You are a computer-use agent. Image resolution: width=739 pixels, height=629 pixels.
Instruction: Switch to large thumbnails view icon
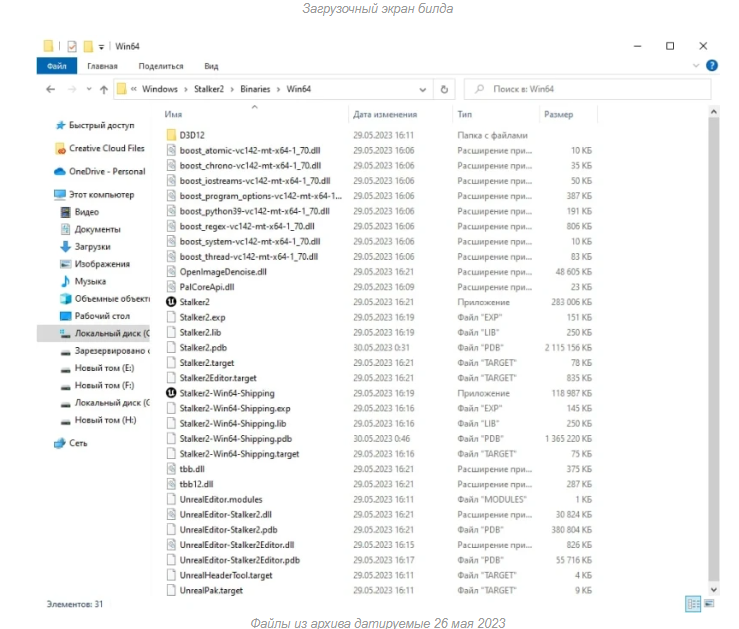(x=709, y=604)
